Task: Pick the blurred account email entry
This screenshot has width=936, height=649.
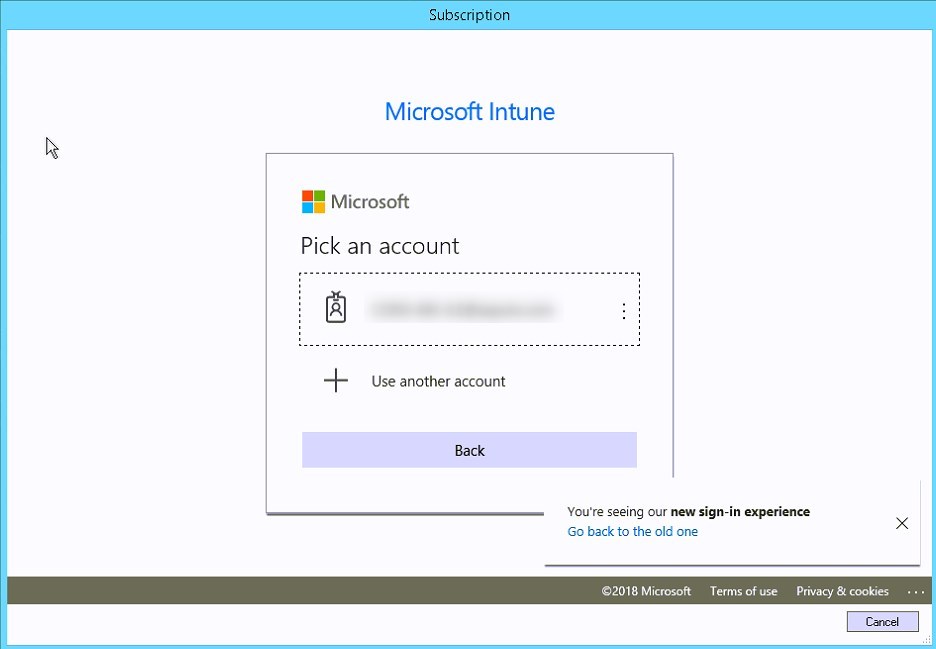Action: point(469,309)
